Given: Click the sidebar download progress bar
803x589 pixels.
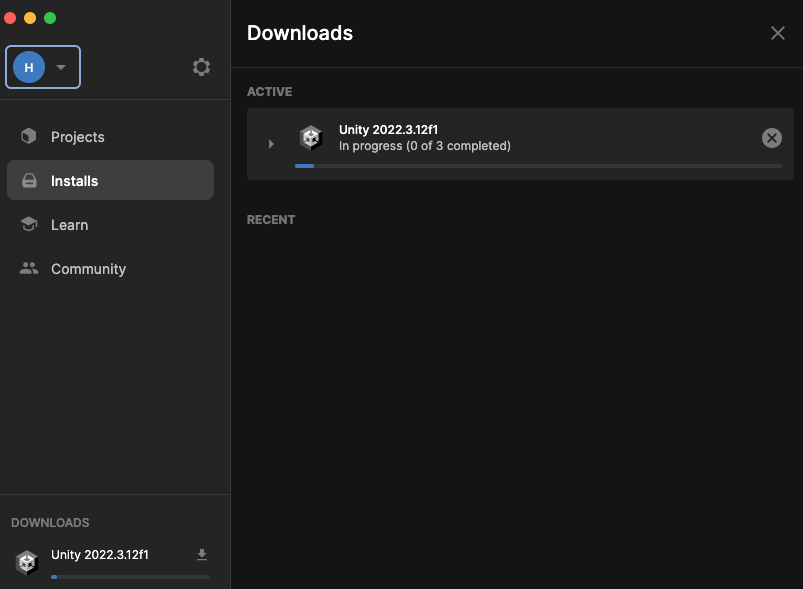Looking at the screenshot, I should 130,577.
